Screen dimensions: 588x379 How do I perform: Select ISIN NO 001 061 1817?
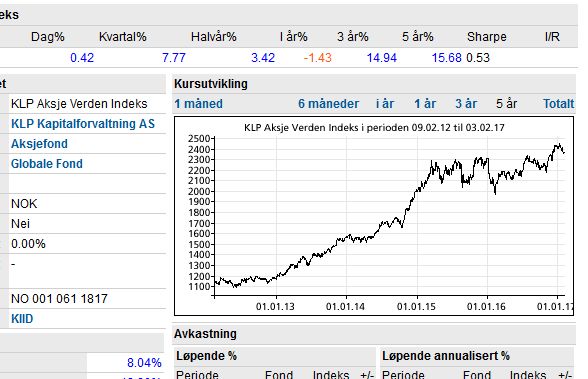tap(59, 299)
